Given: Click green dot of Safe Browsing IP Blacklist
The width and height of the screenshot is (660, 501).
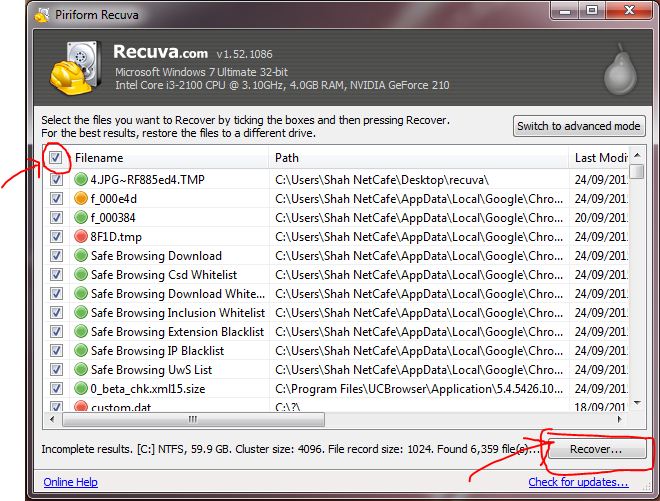Looking at the screenshot, I should pos(80,350).
